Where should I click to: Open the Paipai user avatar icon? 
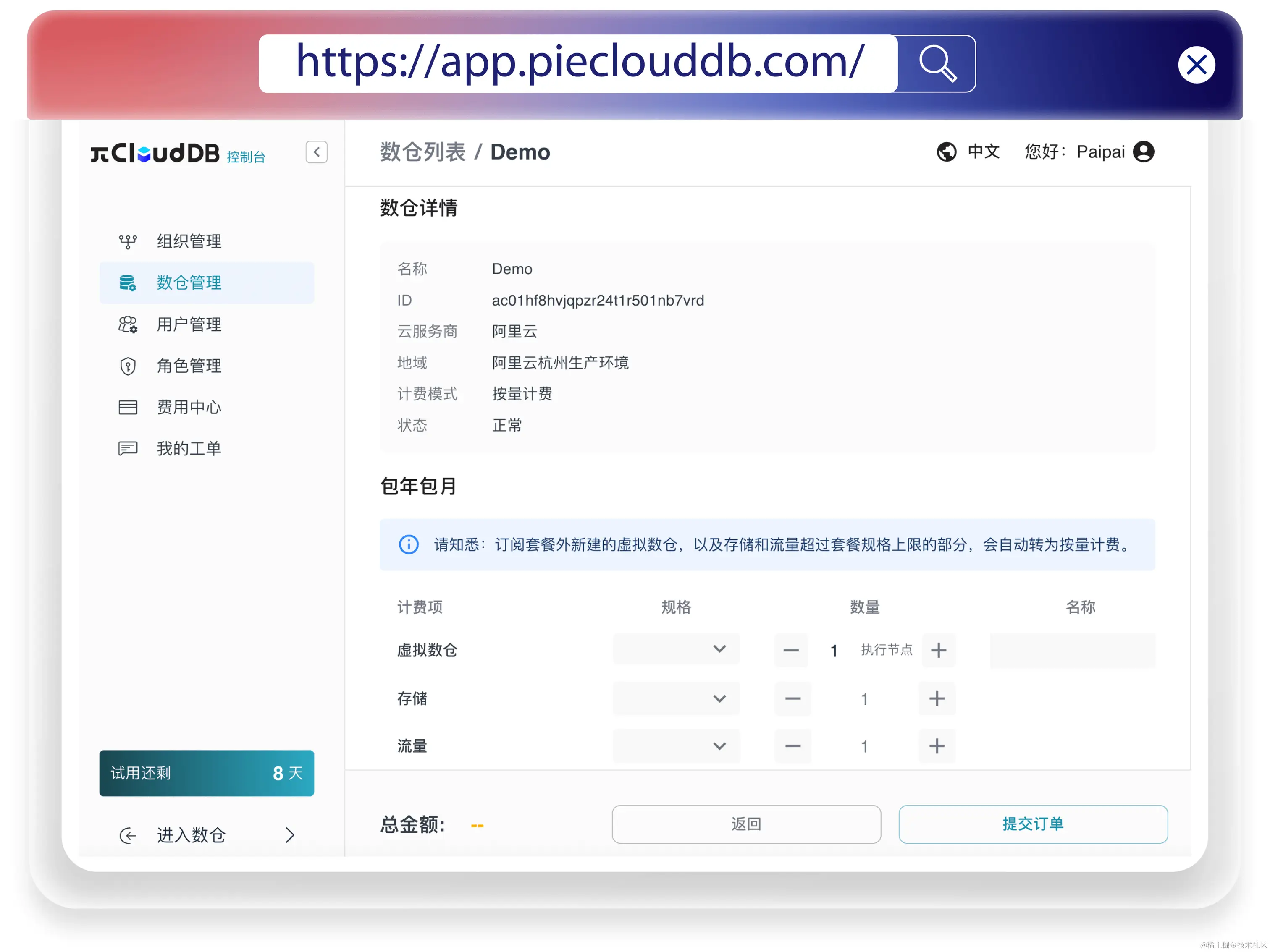(x=1143, y=152)
